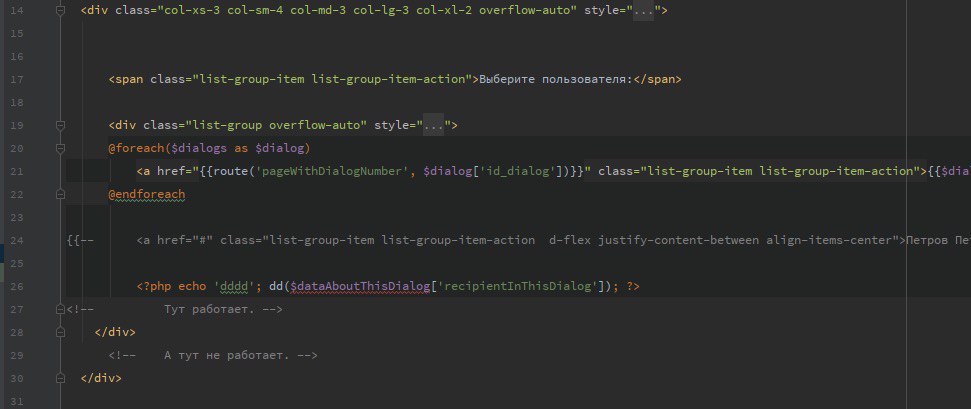Click line number 23 in the gutter
Screen dimensions: 971x409
[17, 218]
